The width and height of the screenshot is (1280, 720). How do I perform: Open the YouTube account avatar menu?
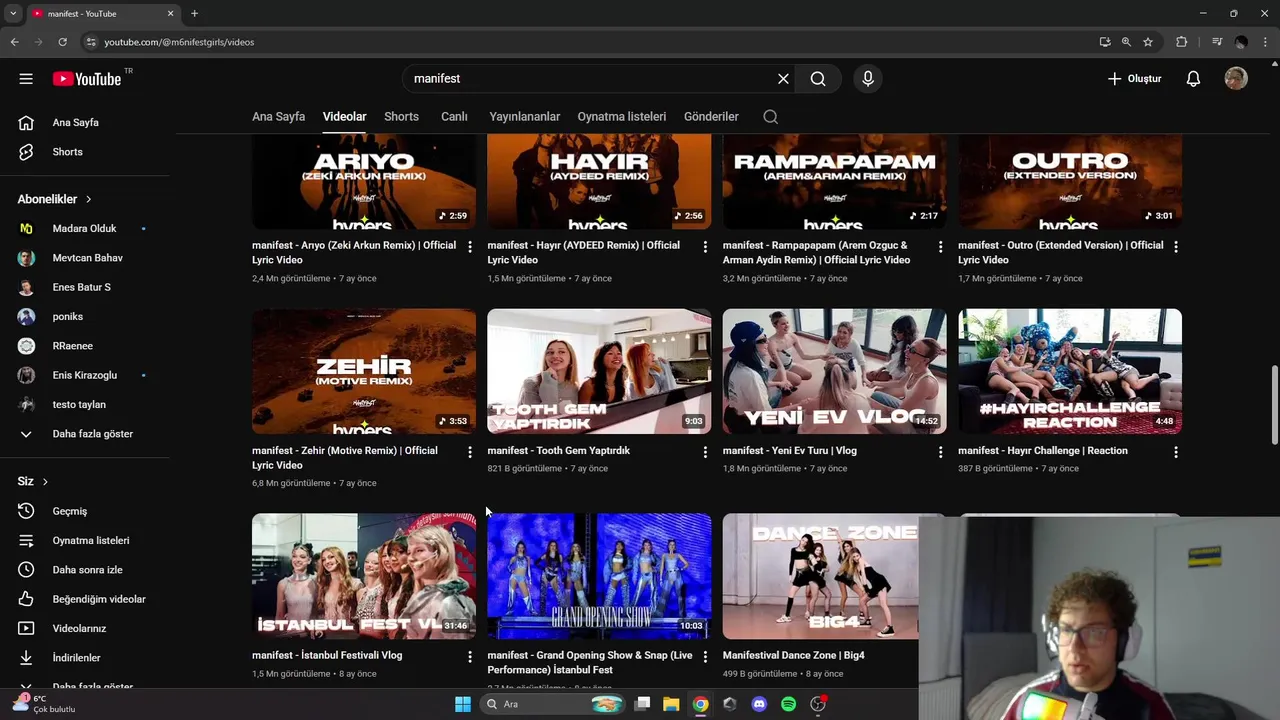pos(1236,79)
